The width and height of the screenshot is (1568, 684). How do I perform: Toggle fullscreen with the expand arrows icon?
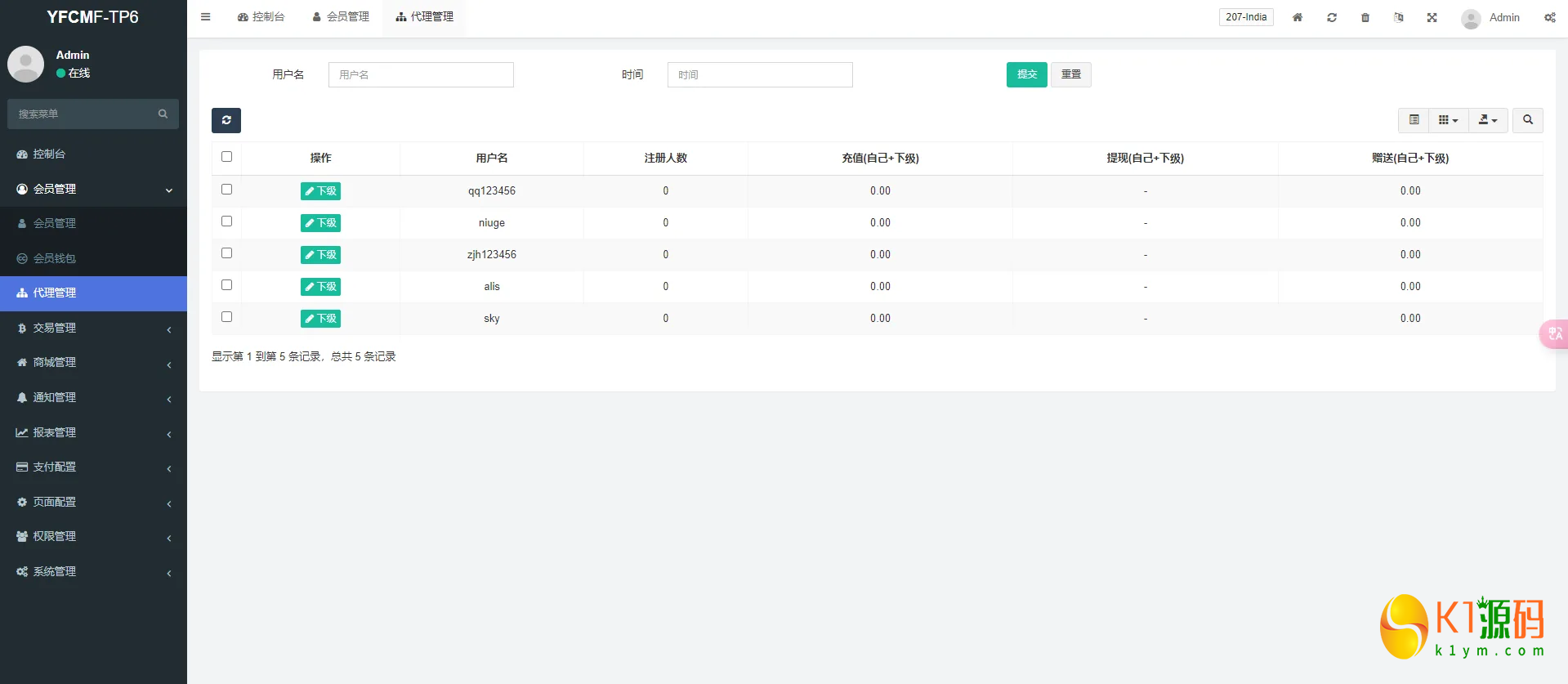tap(1432, 17)
